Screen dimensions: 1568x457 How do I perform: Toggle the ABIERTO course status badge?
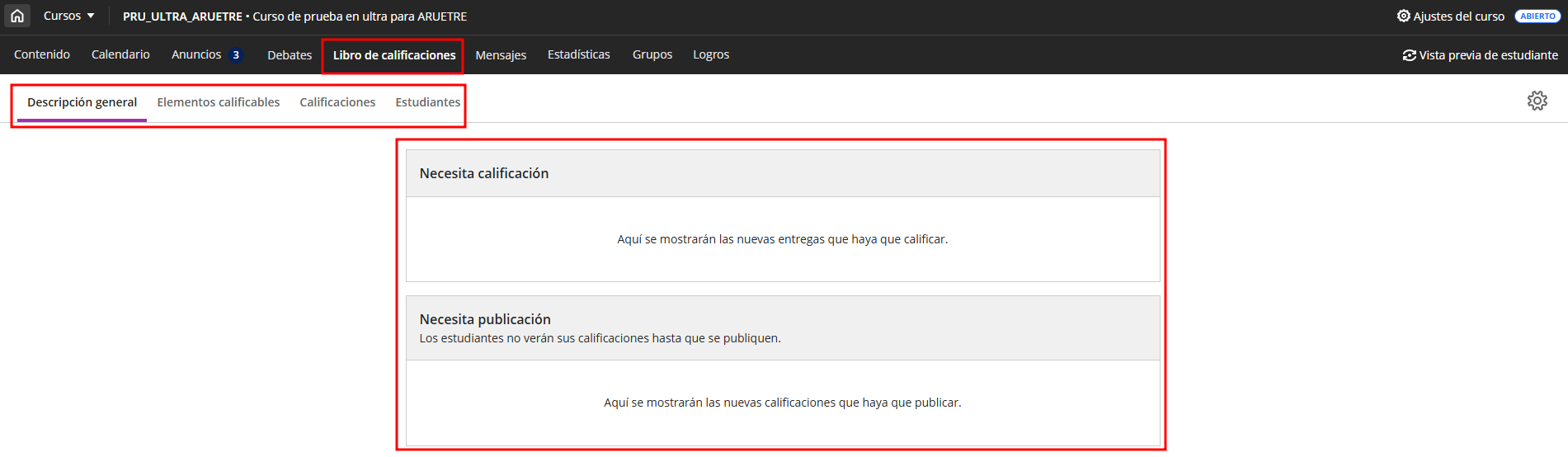point(1537,16)
